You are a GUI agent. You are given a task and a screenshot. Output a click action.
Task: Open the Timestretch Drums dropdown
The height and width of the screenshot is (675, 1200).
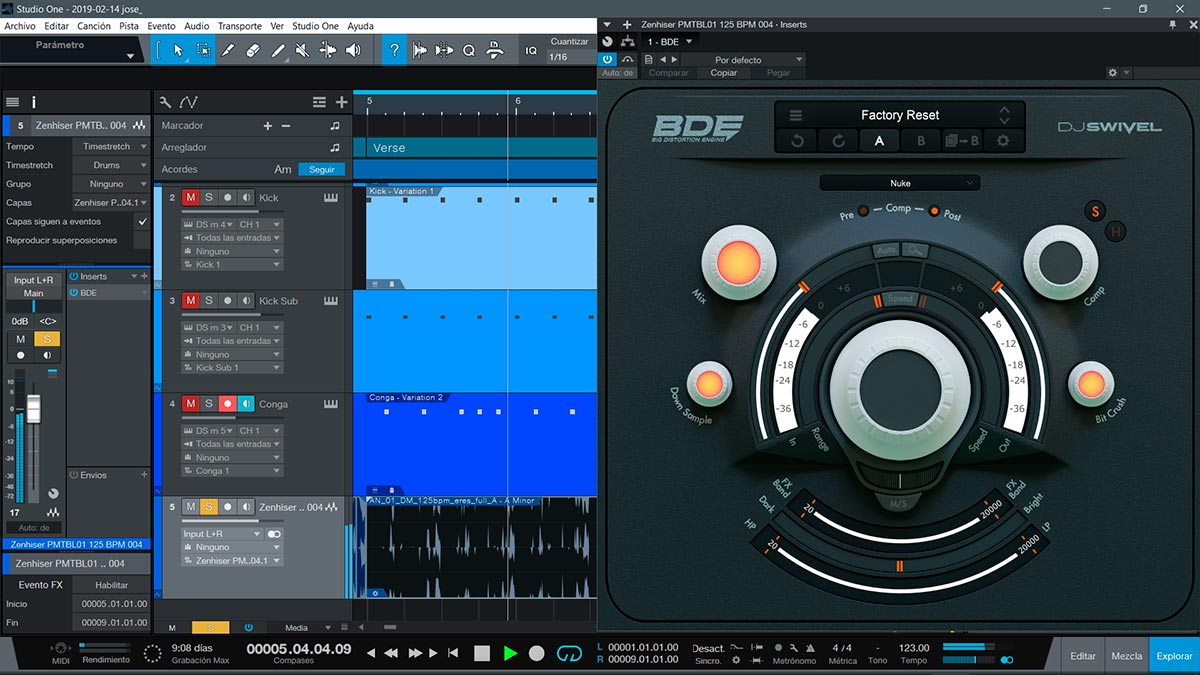tap(110, 165)
